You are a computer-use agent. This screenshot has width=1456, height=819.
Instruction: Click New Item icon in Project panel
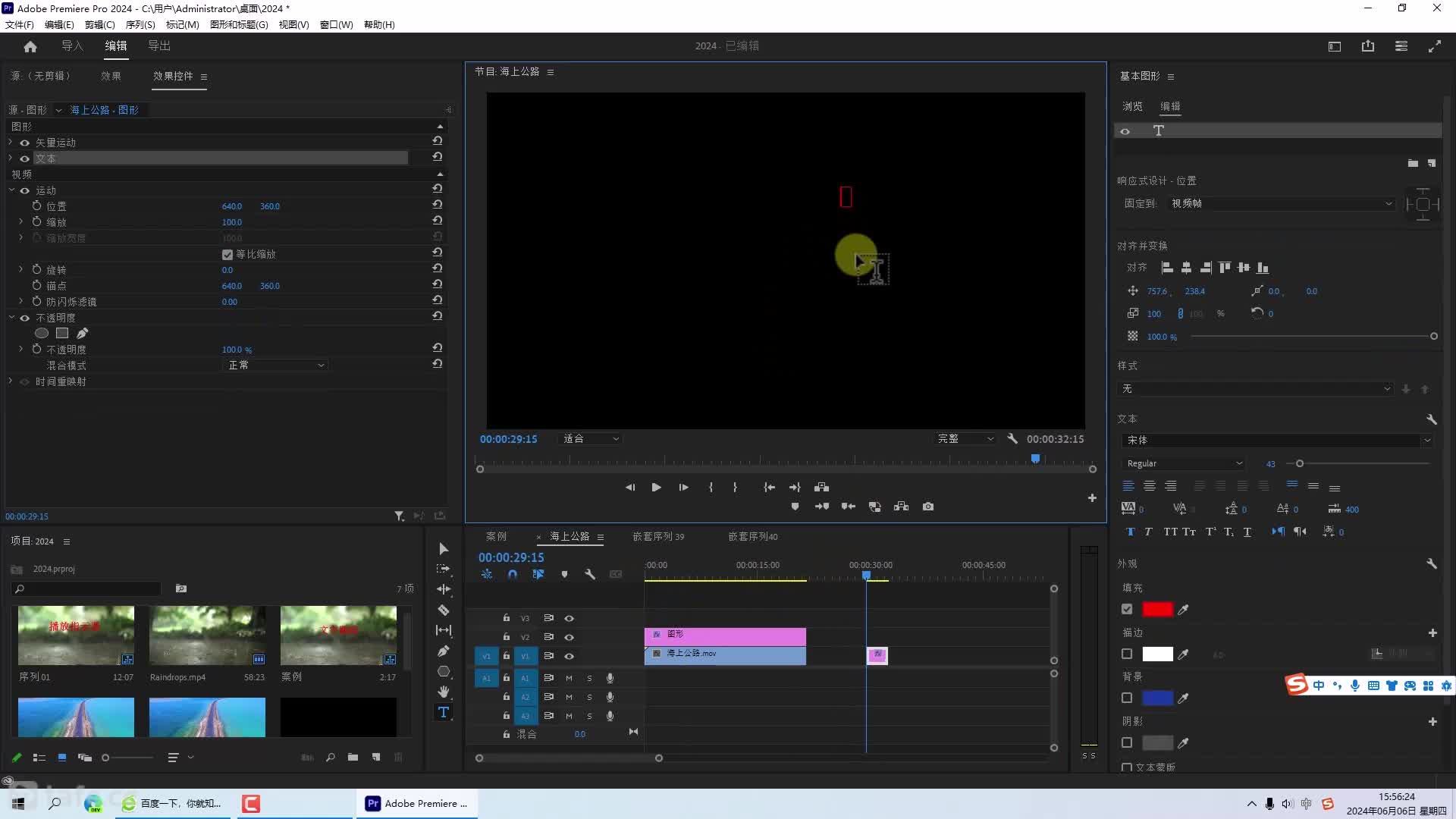(376, 757)
